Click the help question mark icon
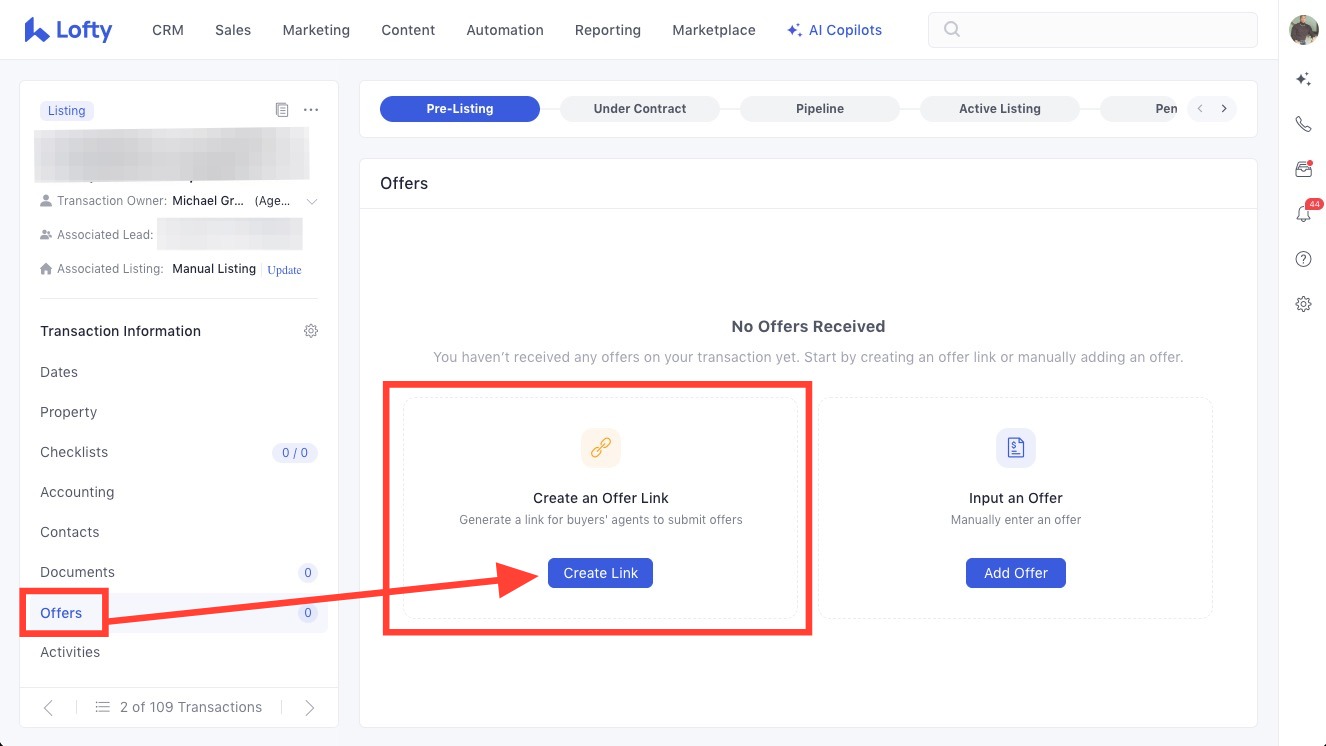The height and width of the screenshot is (746, 1326). point(1303,259)
